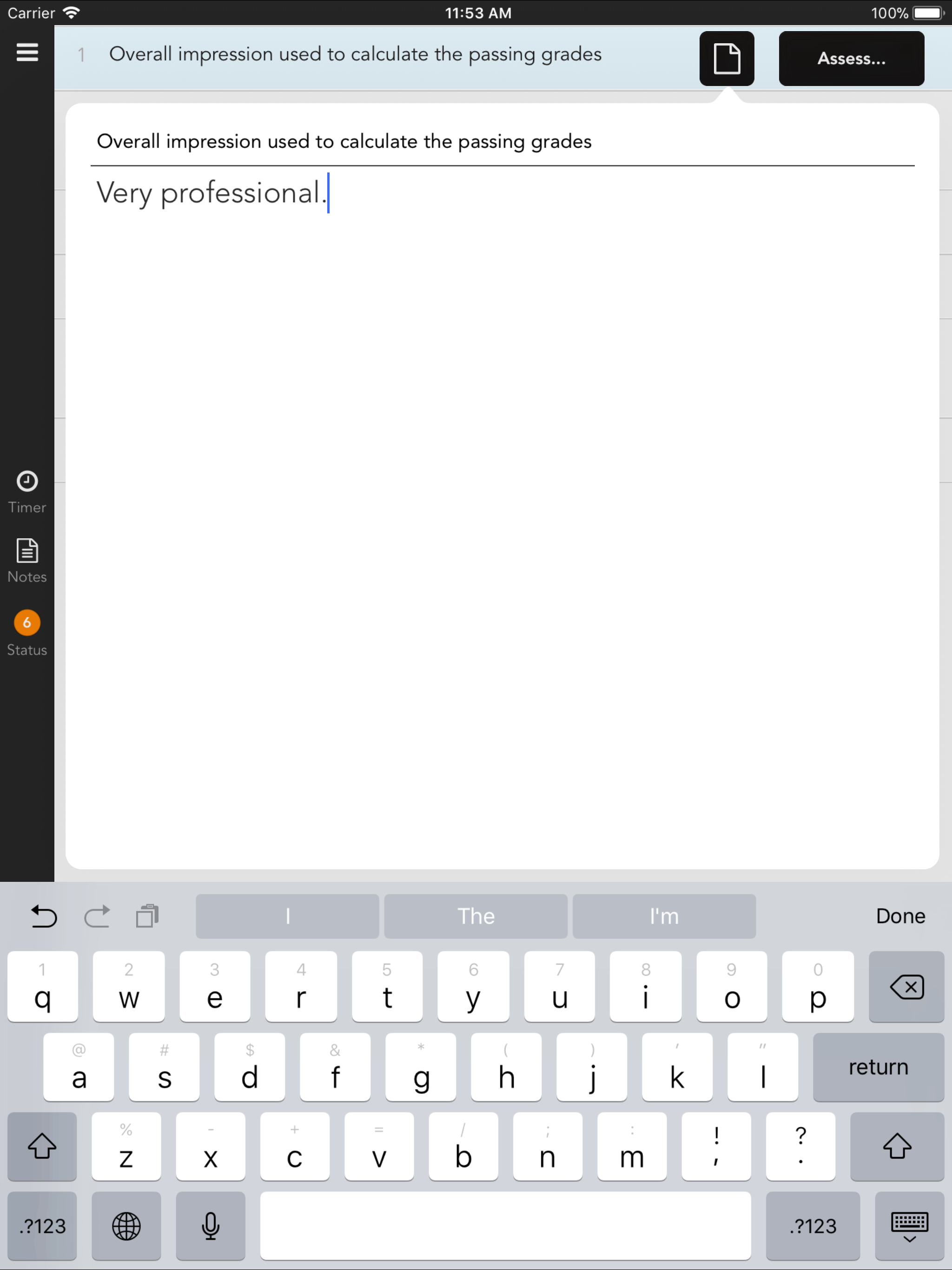Tap the return key
Viewport: 952px width, 1270px height.
tap(878, 1067)
